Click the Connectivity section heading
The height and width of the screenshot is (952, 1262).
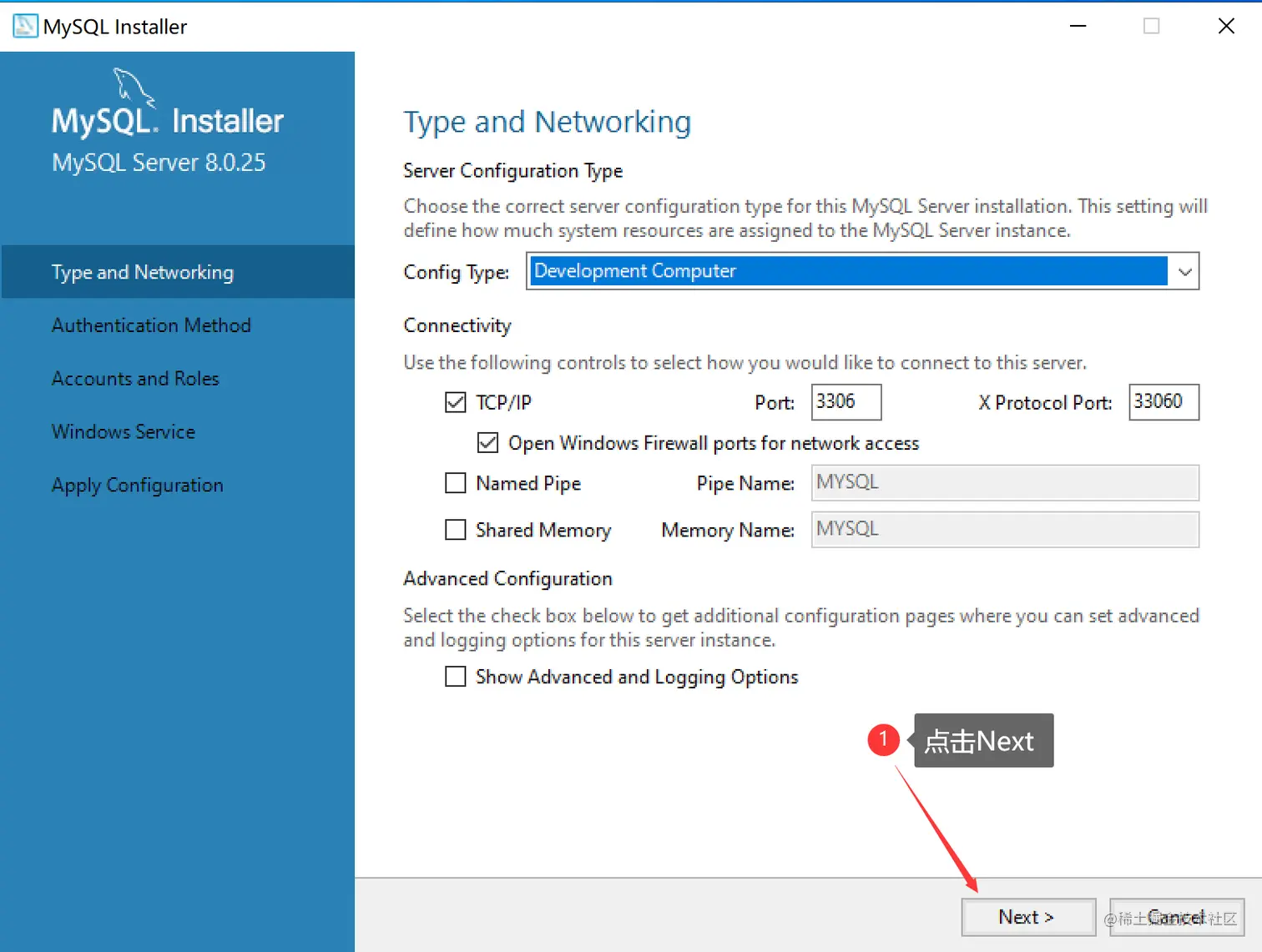457,325
